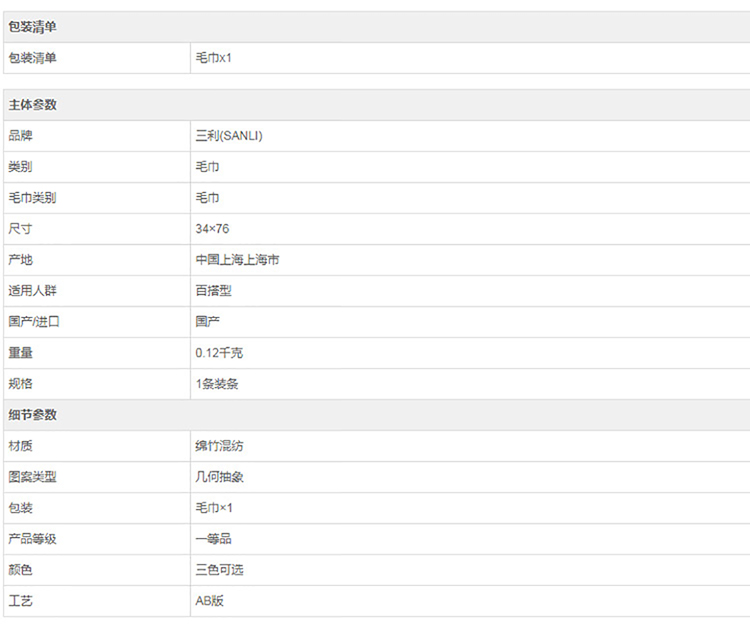Select the origin value 中国上海上海市
This screenshot has height=635, width=750.
point(237,260)
